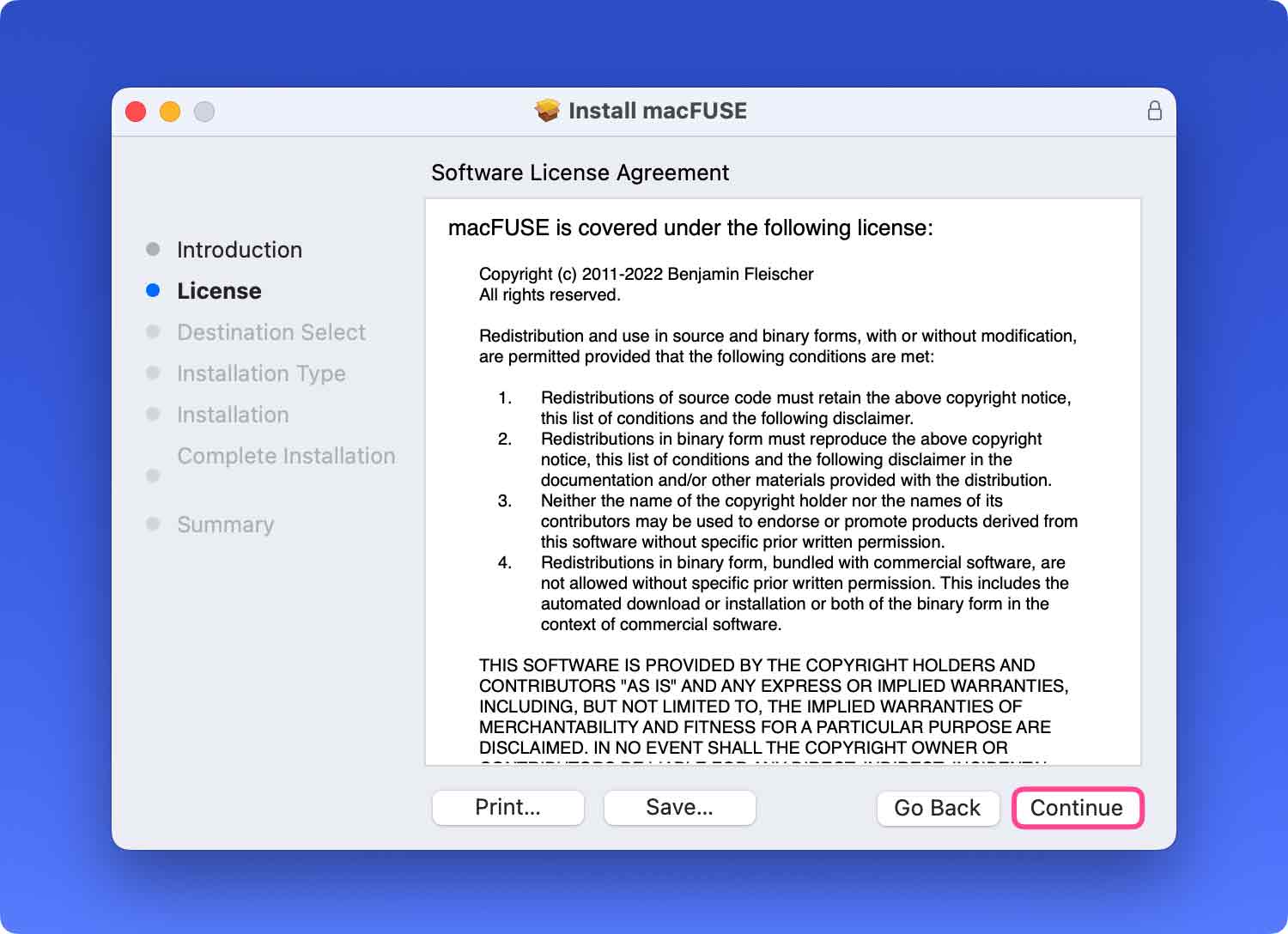The width and height of the screenshot is (1288, 934).
Task: Select the Installation Type step
Action: pos(261,373)
